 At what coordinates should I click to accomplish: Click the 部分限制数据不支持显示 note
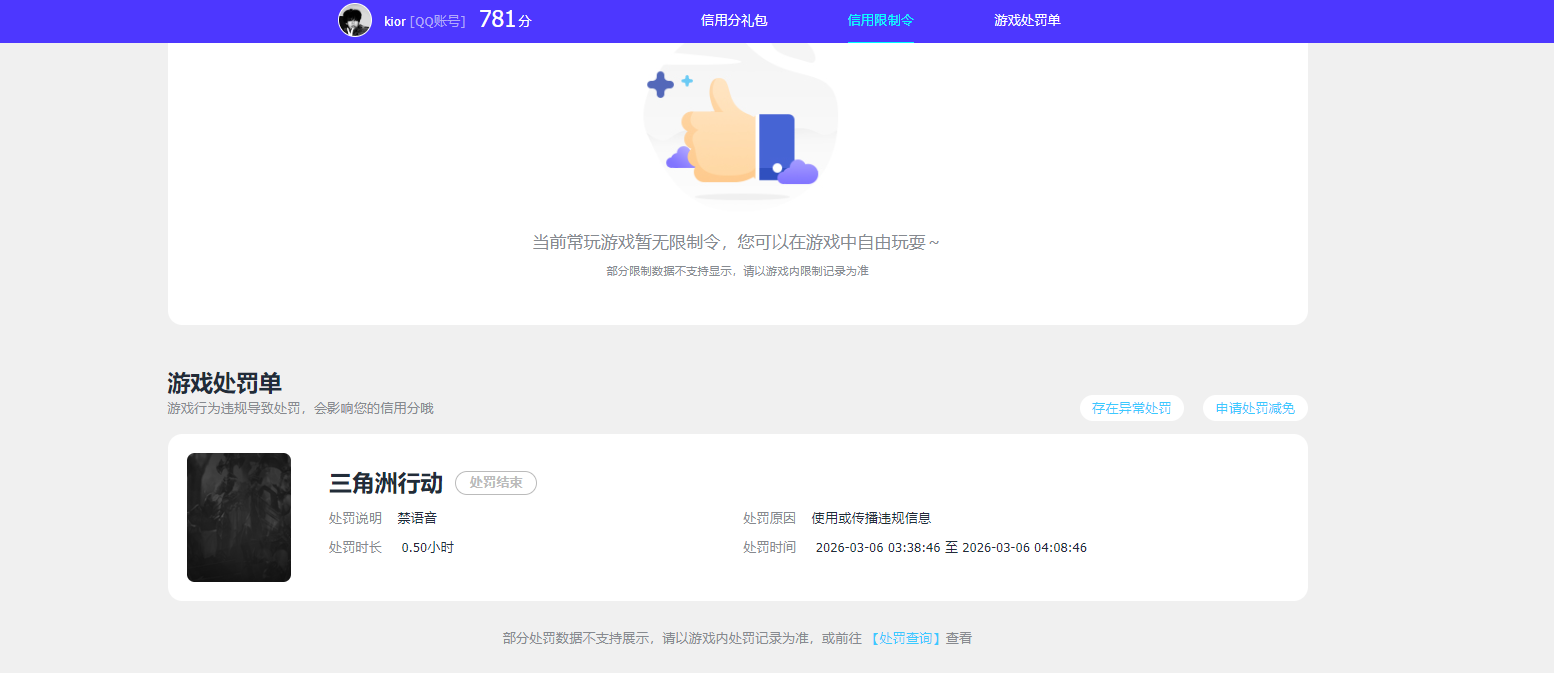(737, 271)
